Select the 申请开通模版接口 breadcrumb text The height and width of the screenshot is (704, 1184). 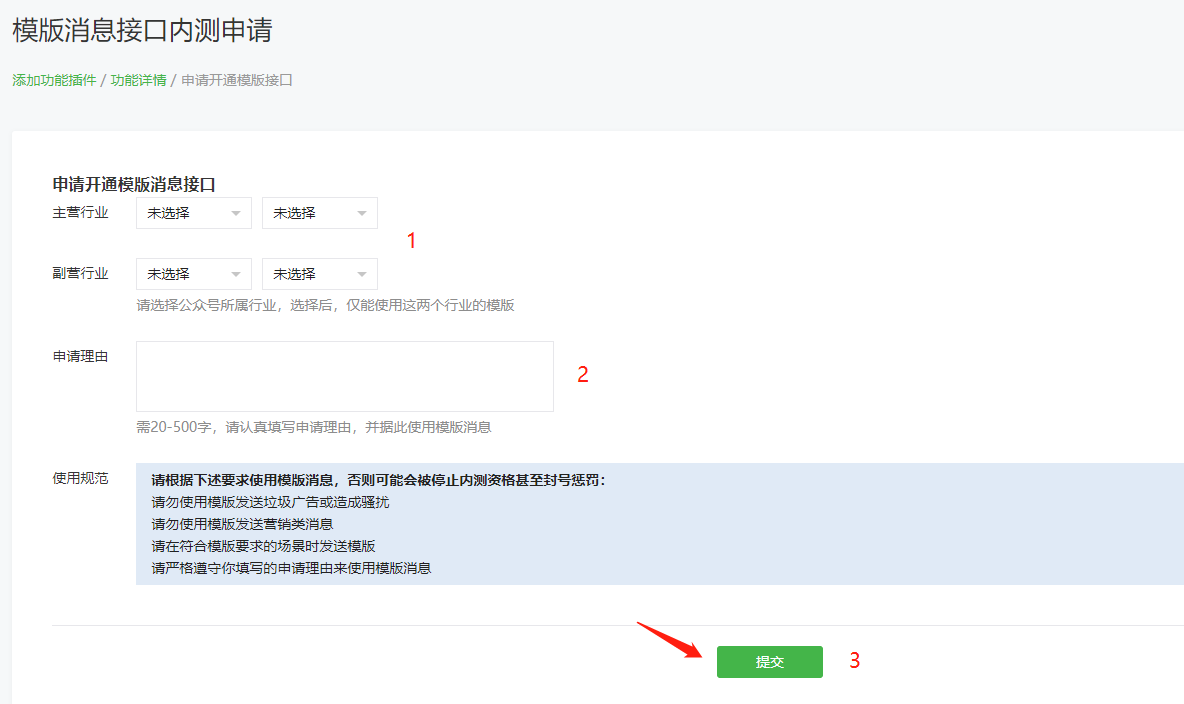(237, 80)
